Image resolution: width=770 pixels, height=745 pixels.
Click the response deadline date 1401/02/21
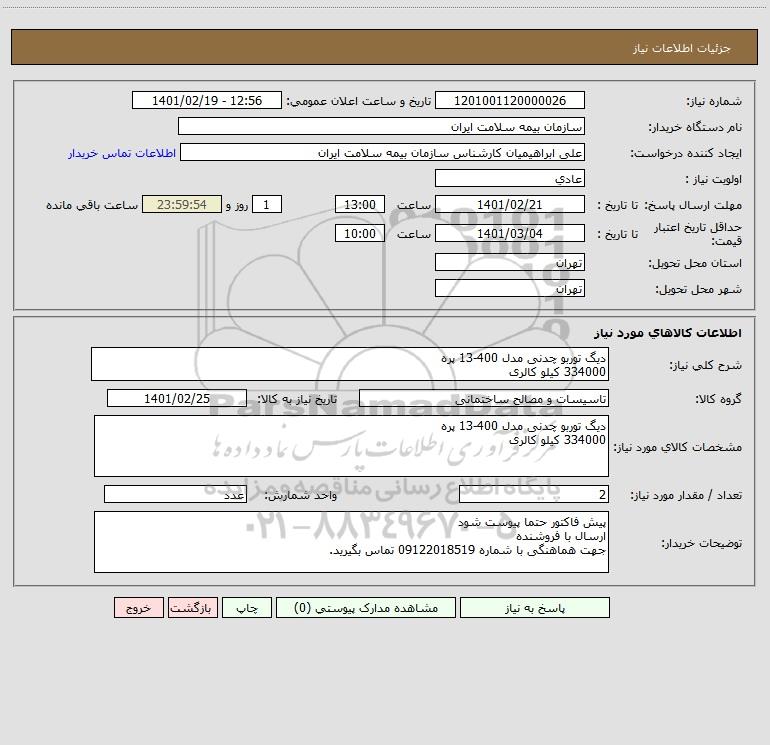(x=510, y=204)
